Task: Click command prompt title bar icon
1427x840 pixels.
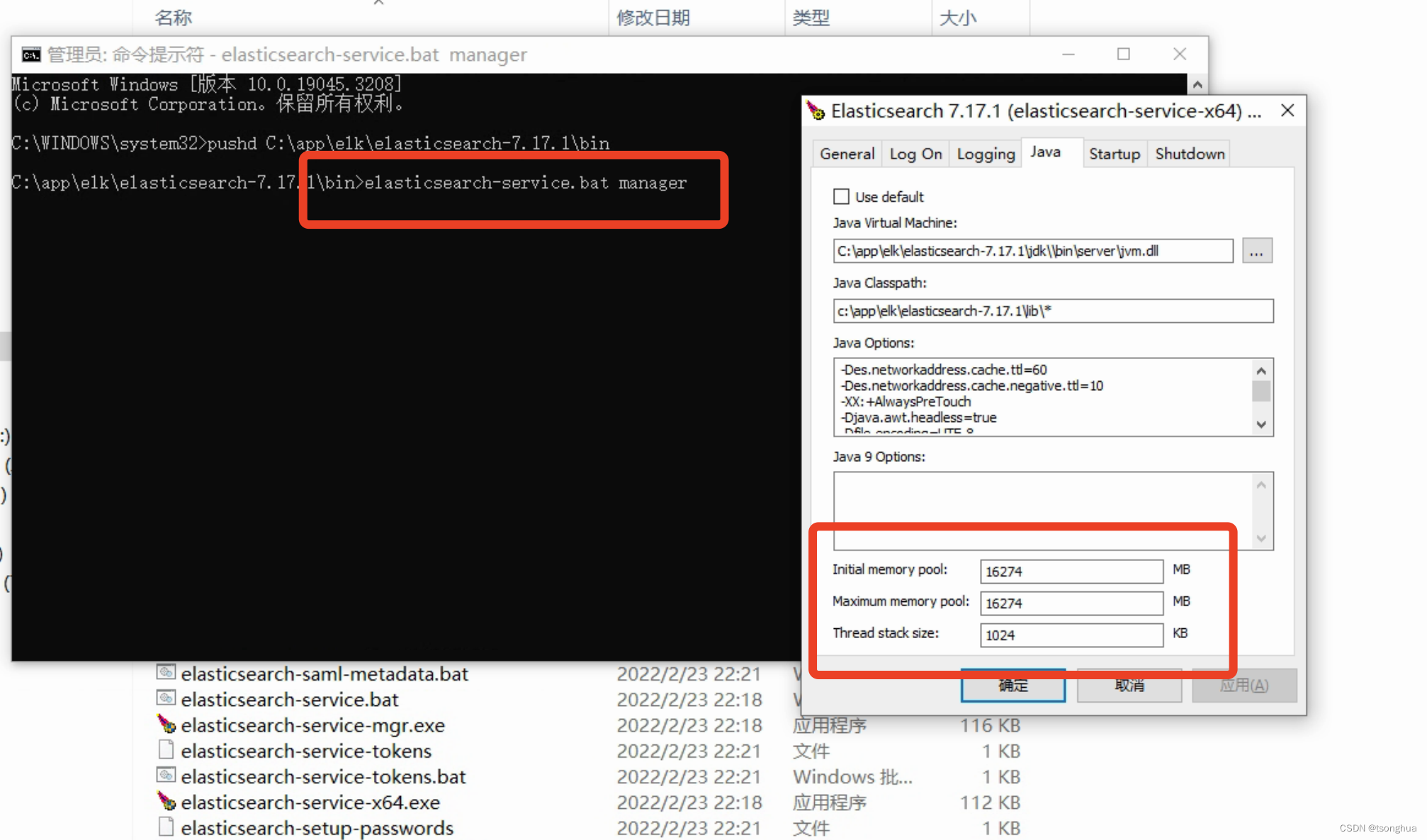Action: pyautogui.click(x=30, y=55)
